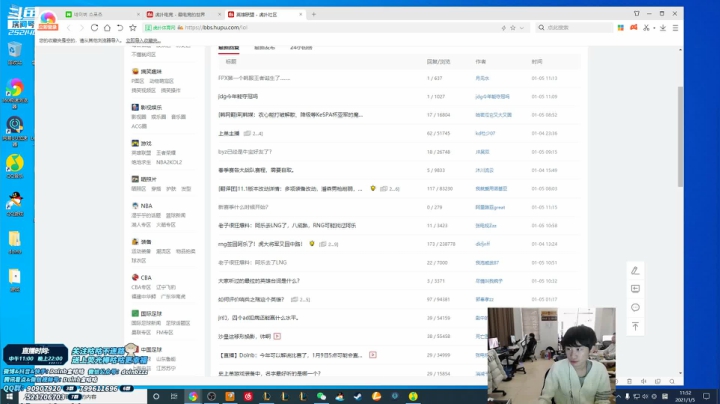Click the browser forward arrow
This screenshot has height=404, width=720.
81,28
